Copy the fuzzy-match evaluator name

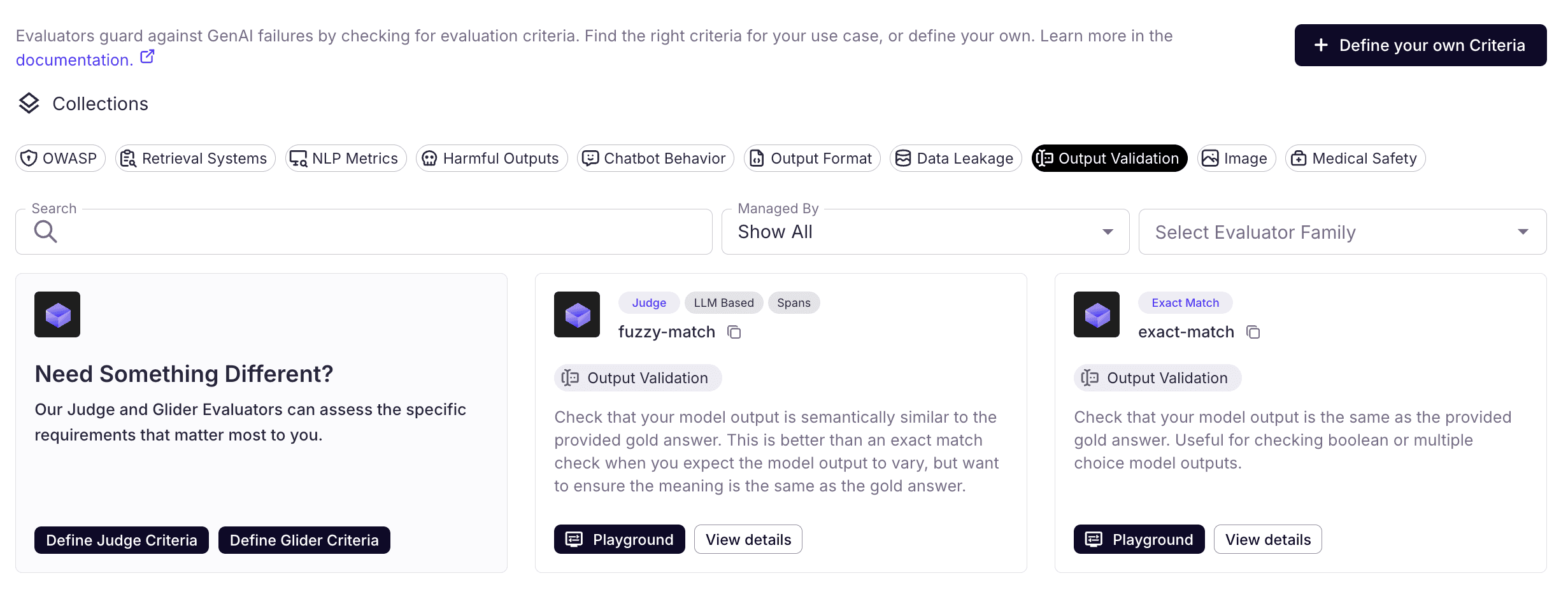pyautogui.click(x=734, y=332)
